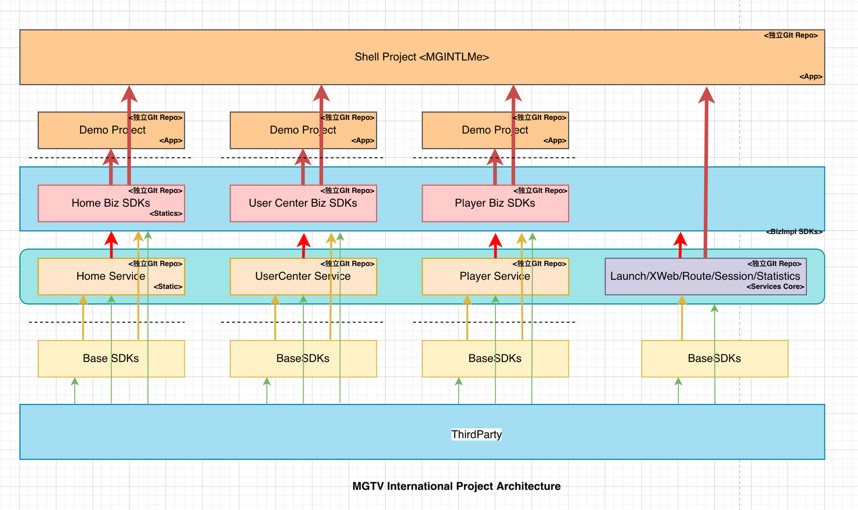Click the Player Service box
858x510 pixels.
pos(458,277)
